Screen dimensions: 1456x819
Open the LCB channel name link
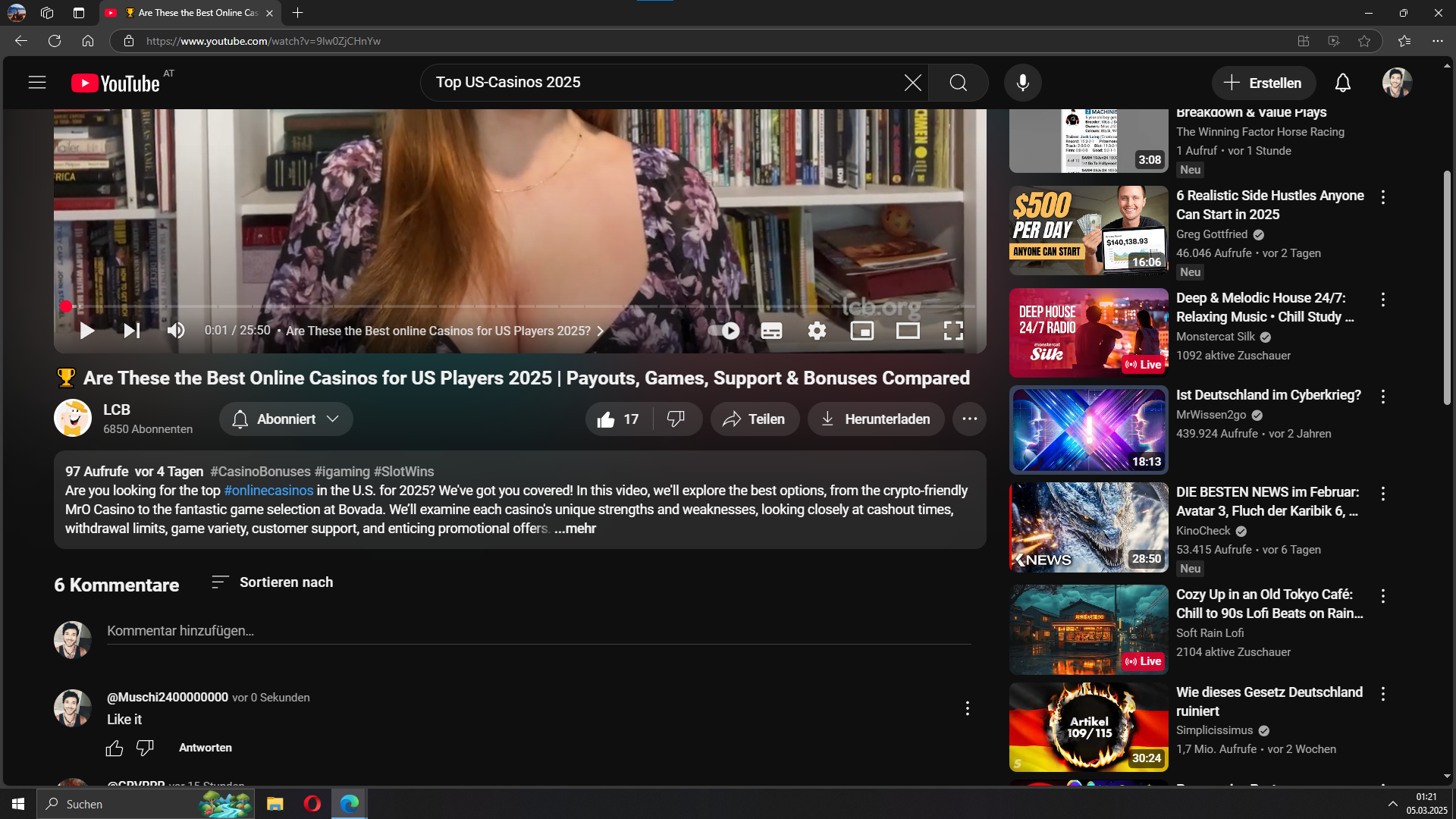pyautogui.click(x=117, y=409)
